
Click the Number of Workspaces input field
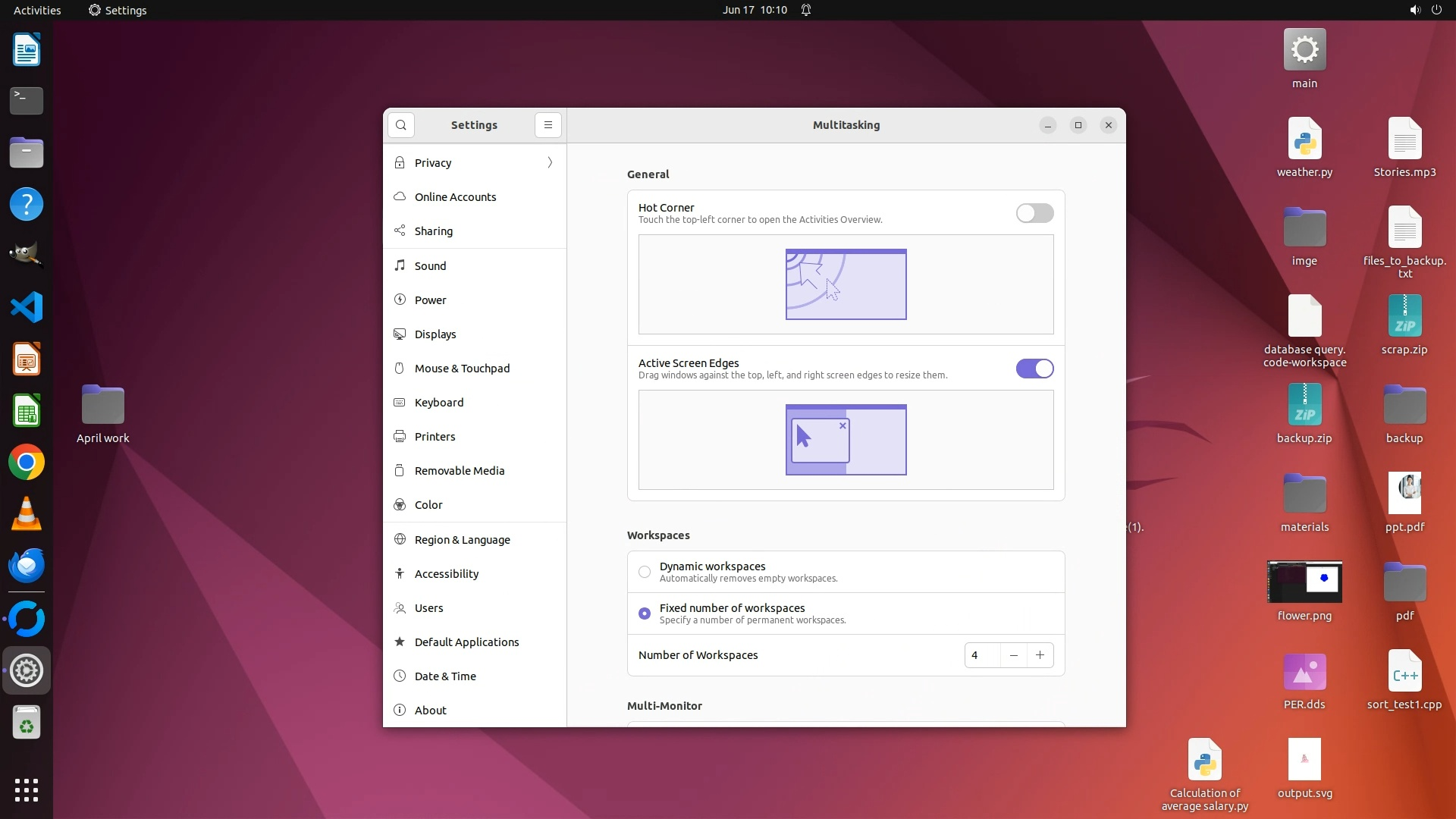pyautogui.click(x=982, y=655)
